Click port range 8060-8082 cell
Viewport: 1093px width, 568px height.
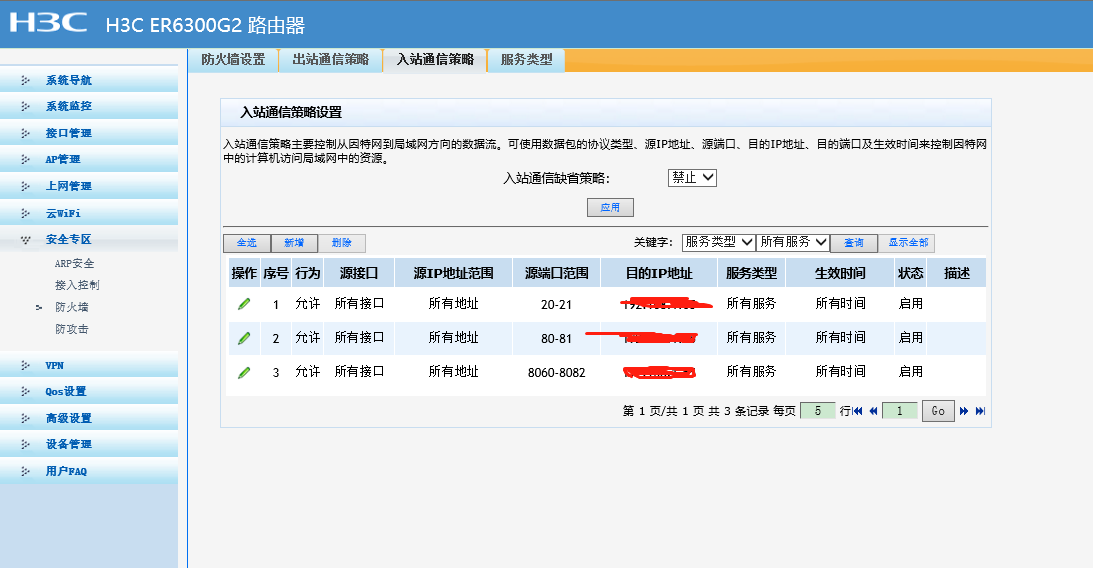click(x=556, y=373)
